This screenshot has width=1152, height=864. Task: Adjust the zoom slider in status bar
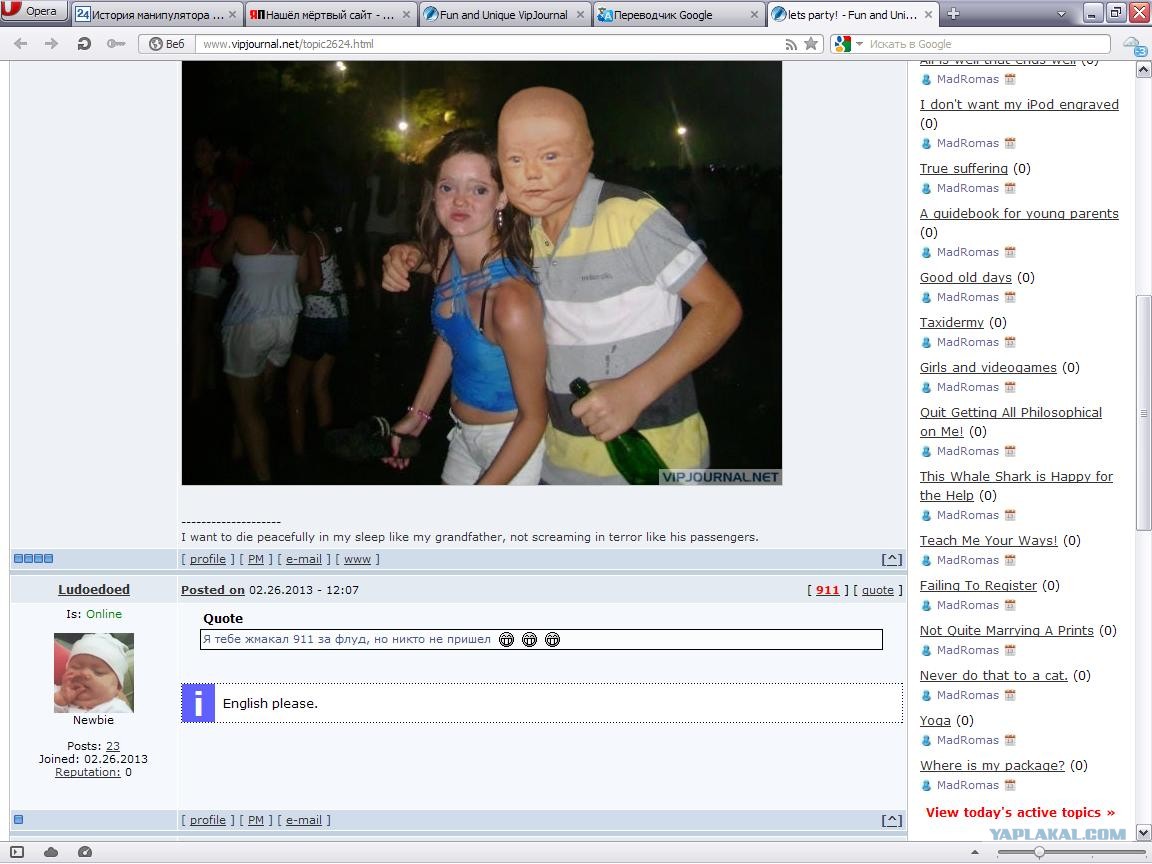[x=1039, y=852]
